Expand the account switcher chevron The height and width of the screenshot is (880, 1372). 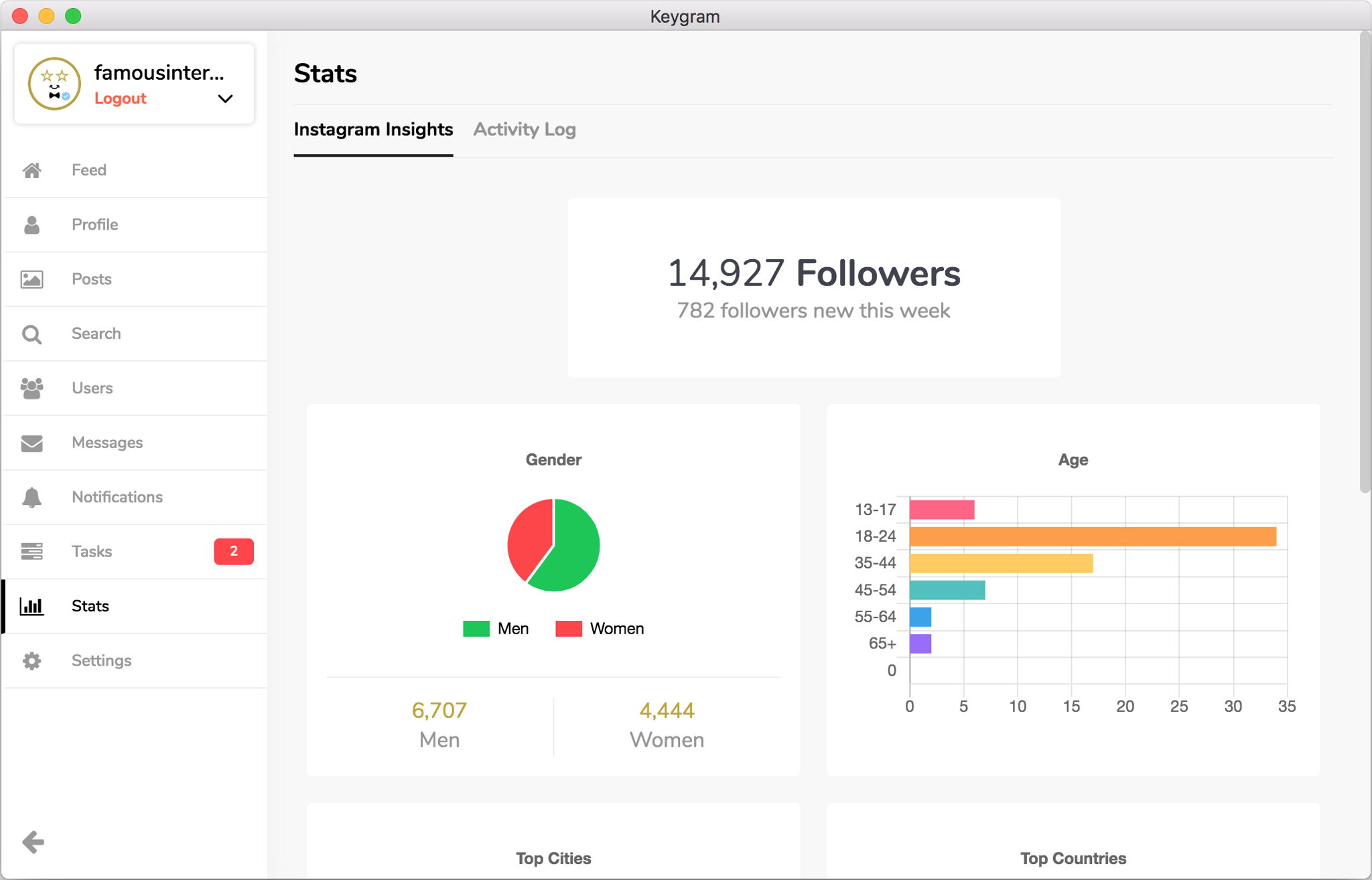[225, 98]
